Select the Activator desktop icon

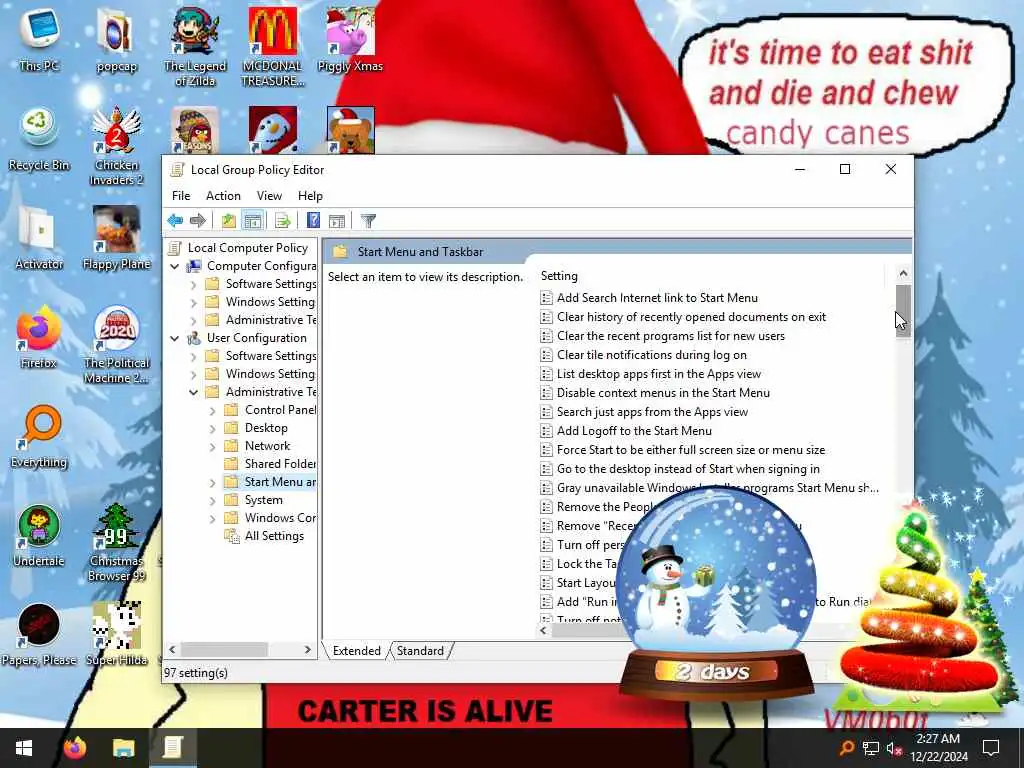coord(39,238)
